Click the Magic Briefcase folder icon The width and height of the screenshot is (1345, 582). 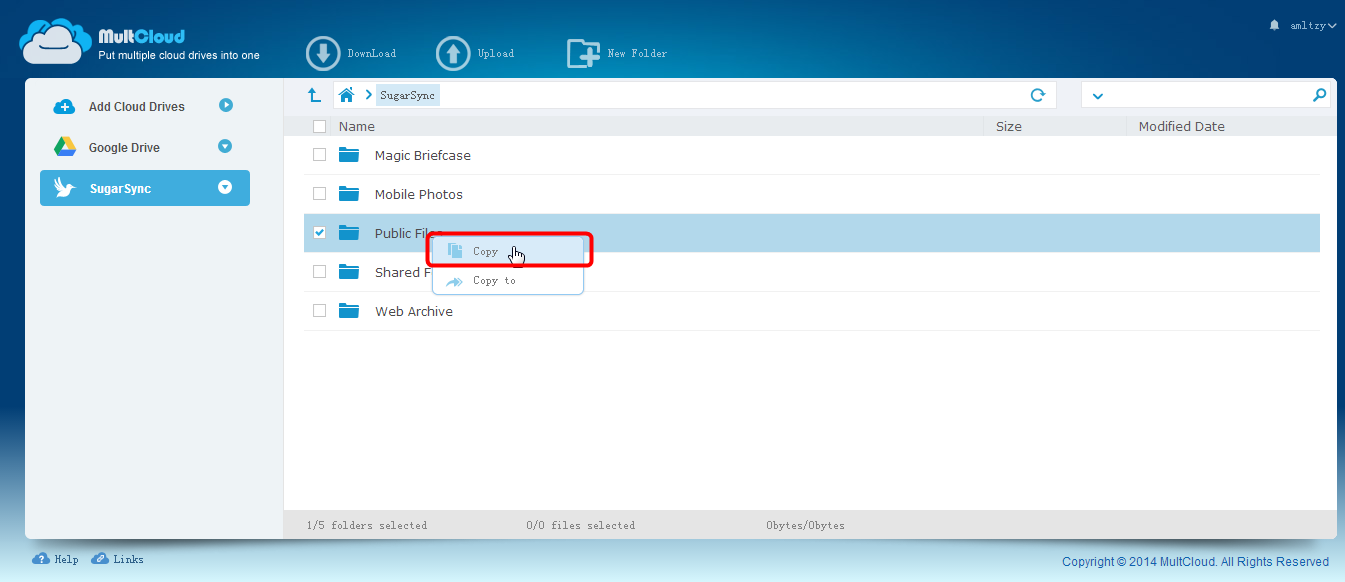(348, 155)
